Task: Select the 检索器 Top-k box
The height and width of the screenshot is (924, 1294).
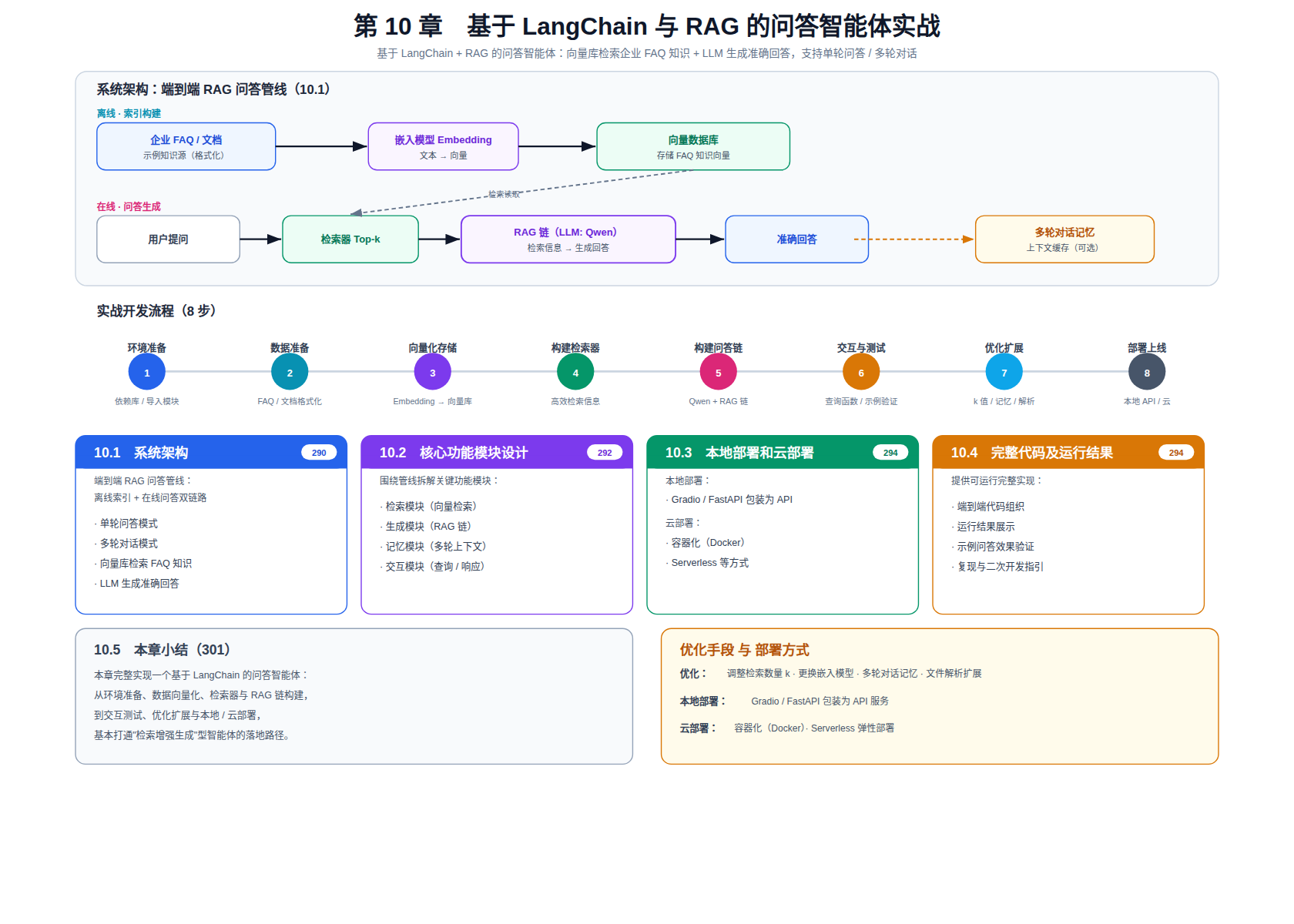Action: coord(350,239)
